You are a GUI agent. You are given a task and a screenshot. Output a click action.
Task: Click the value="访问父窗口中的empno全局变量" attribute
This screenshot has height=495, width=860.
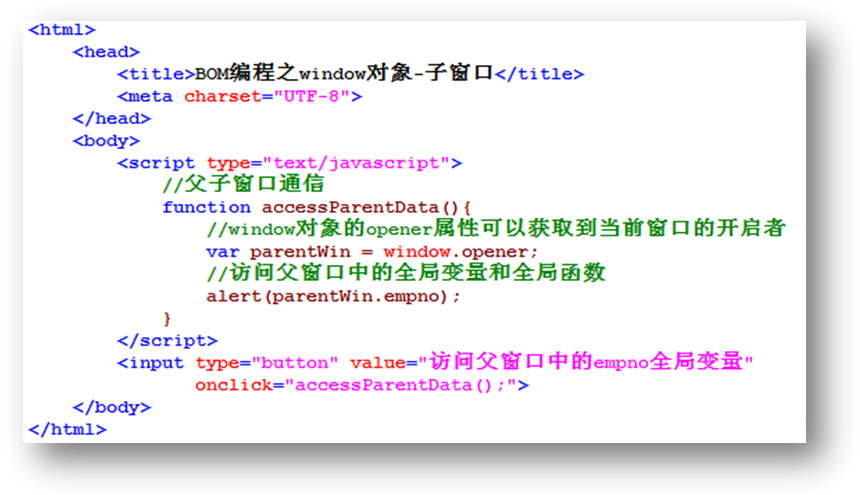[552, 362]
